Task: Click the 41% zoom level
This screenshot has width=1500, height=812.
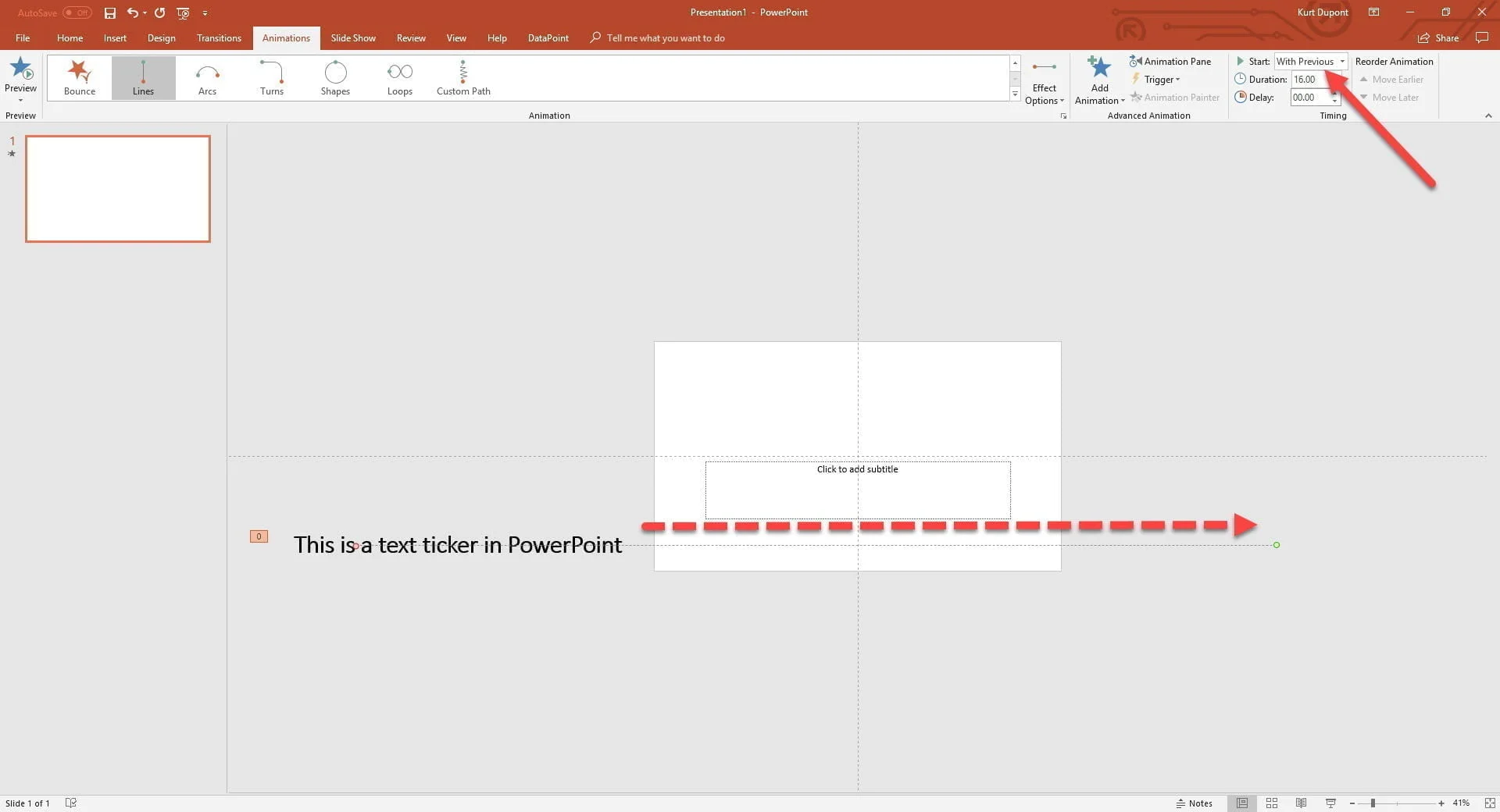Action: coord(1460,803)
